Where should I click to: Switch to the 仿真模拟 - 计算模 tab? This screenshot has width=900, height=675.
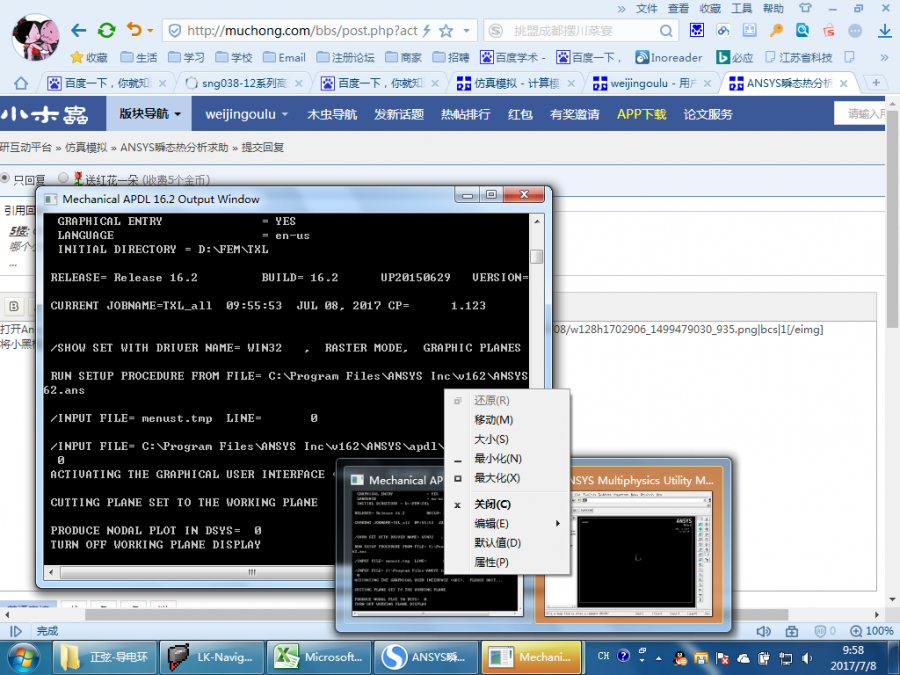515,84
